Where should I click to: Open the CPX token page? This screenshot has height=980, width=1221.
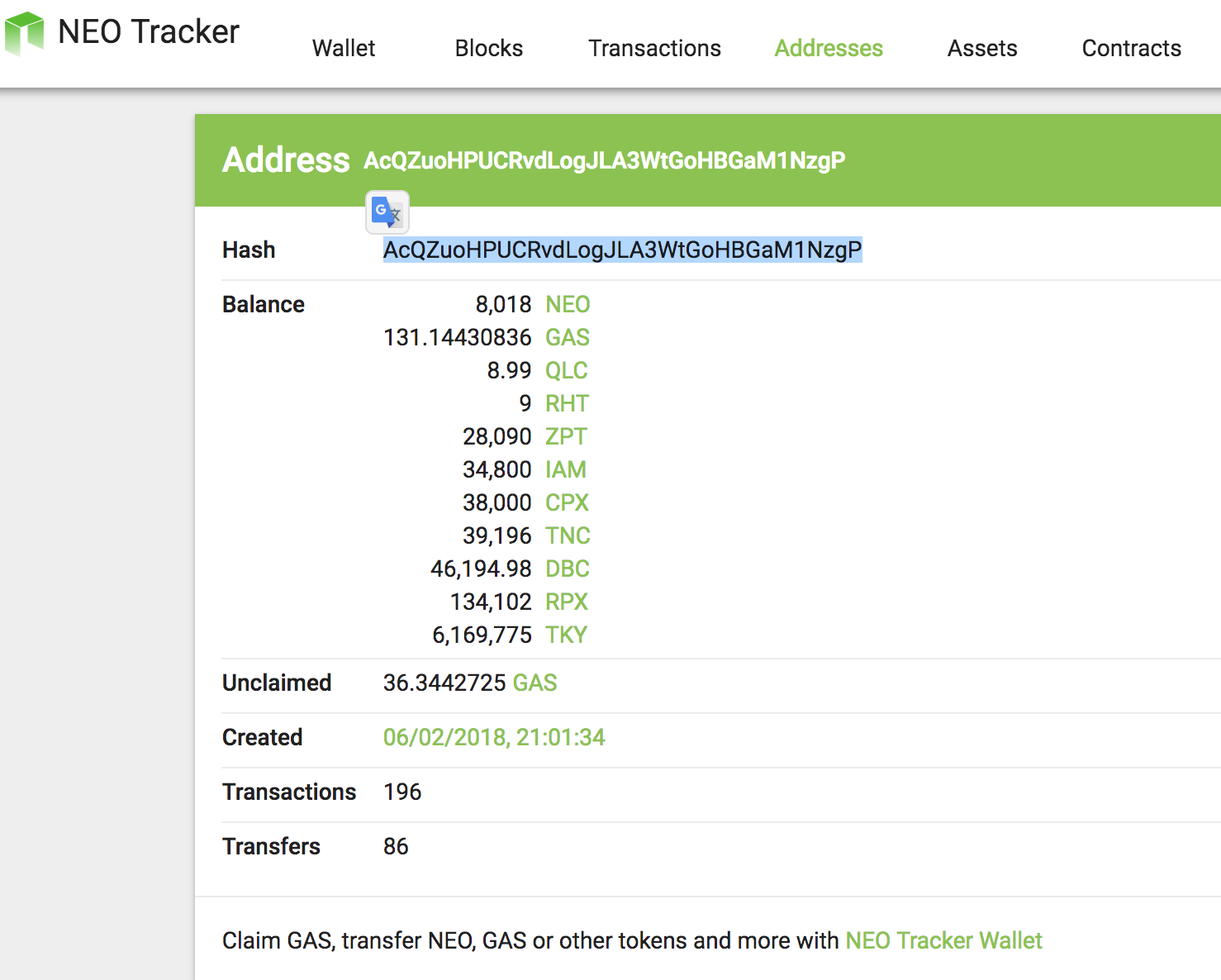coord(568,502)
